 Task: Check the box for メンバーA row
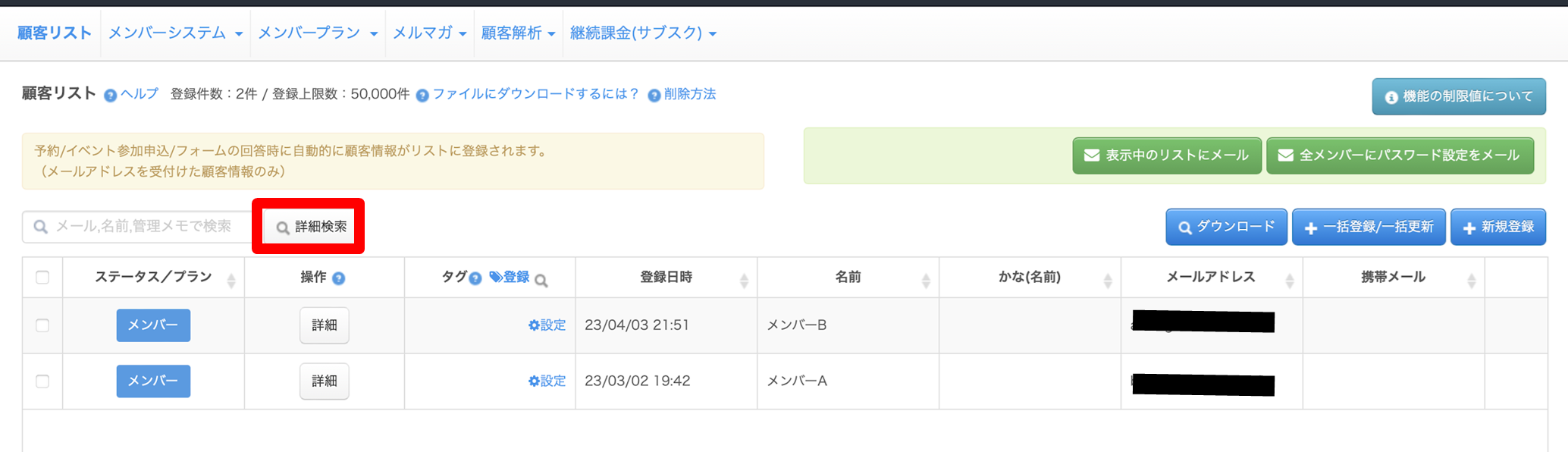pos(42,381)
